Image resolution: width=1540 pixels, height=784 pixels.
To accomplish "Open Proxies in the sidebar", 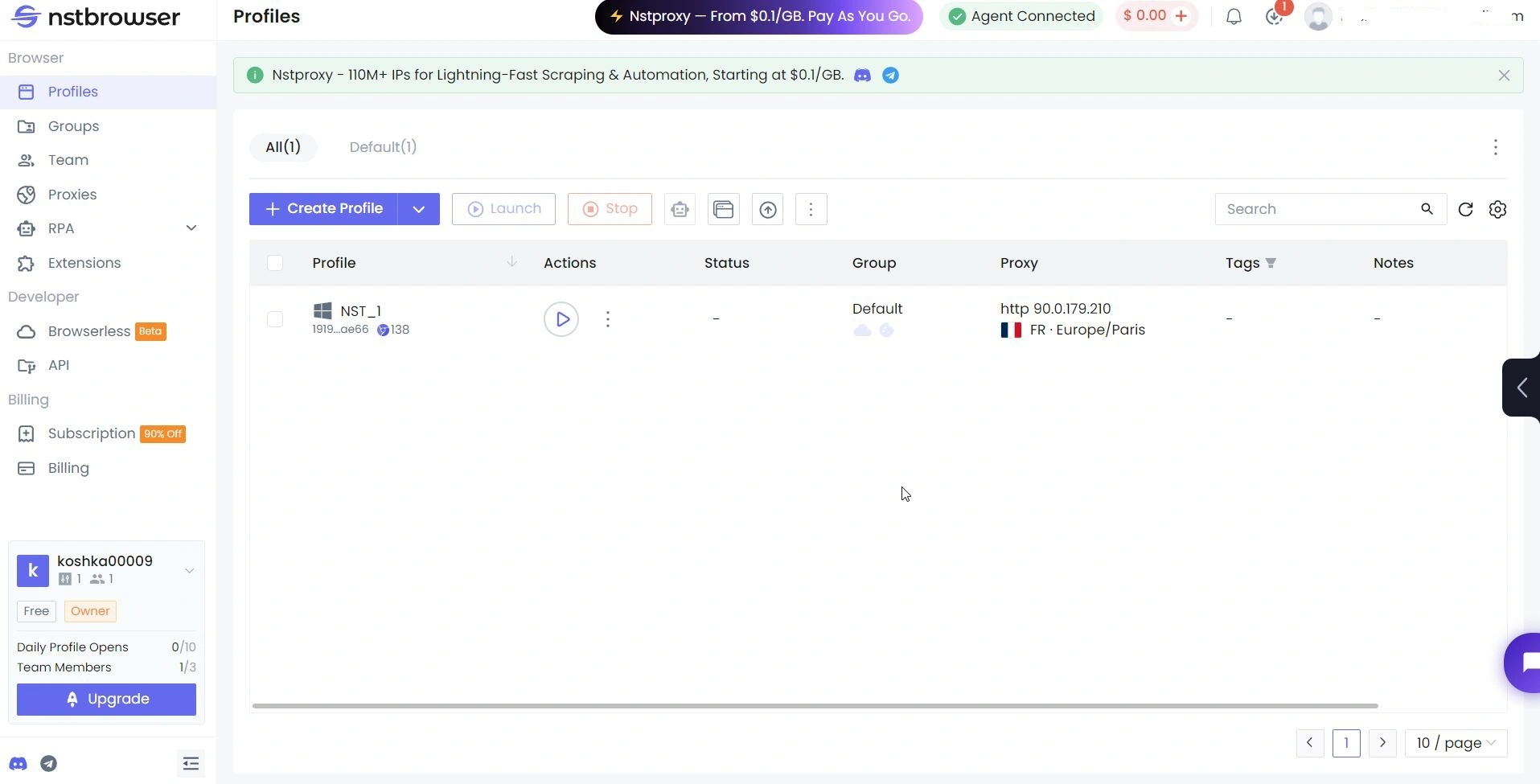I will pos(72,195).
